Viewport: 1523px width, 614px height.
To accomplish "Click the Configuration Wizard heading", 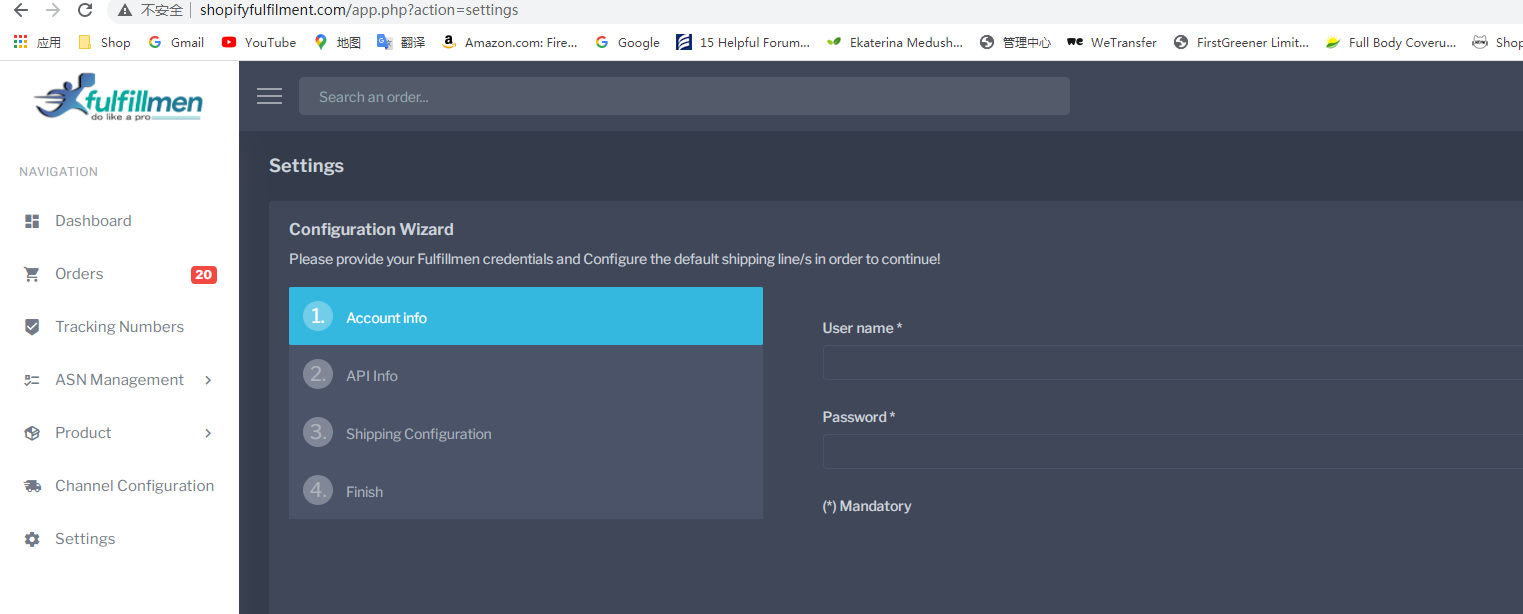I will pos(371,229).
